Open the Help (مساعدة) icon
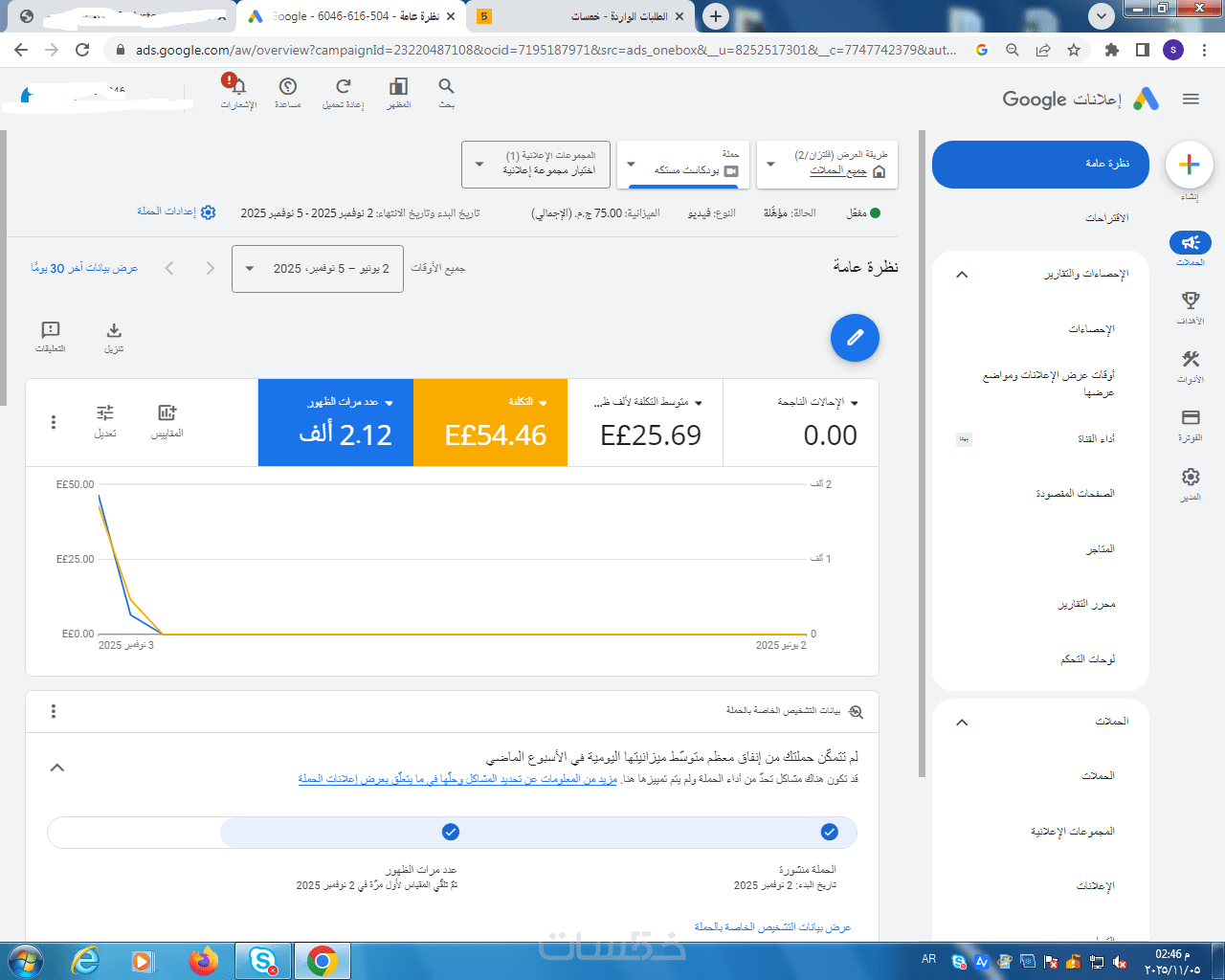The width and height of the screenshot is (1225, 980). pos(288,86)
